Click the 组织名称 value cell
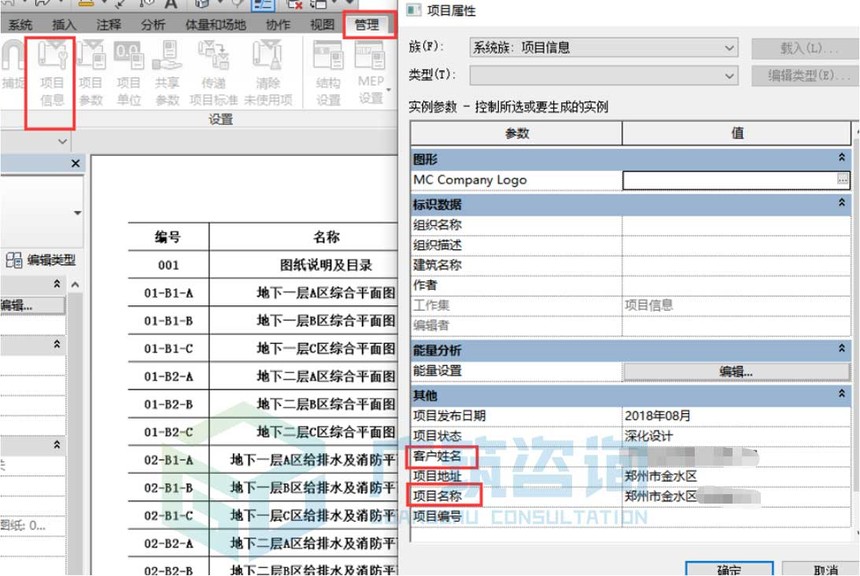 point(736,225)
